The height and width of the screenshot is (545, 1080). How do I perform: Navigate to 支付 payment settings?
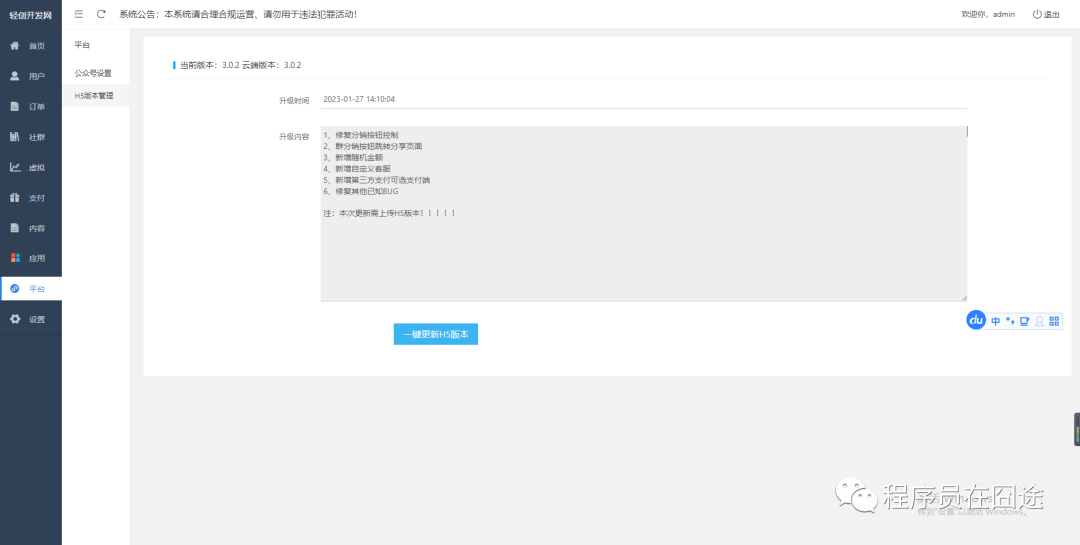[x=31, y=198]
